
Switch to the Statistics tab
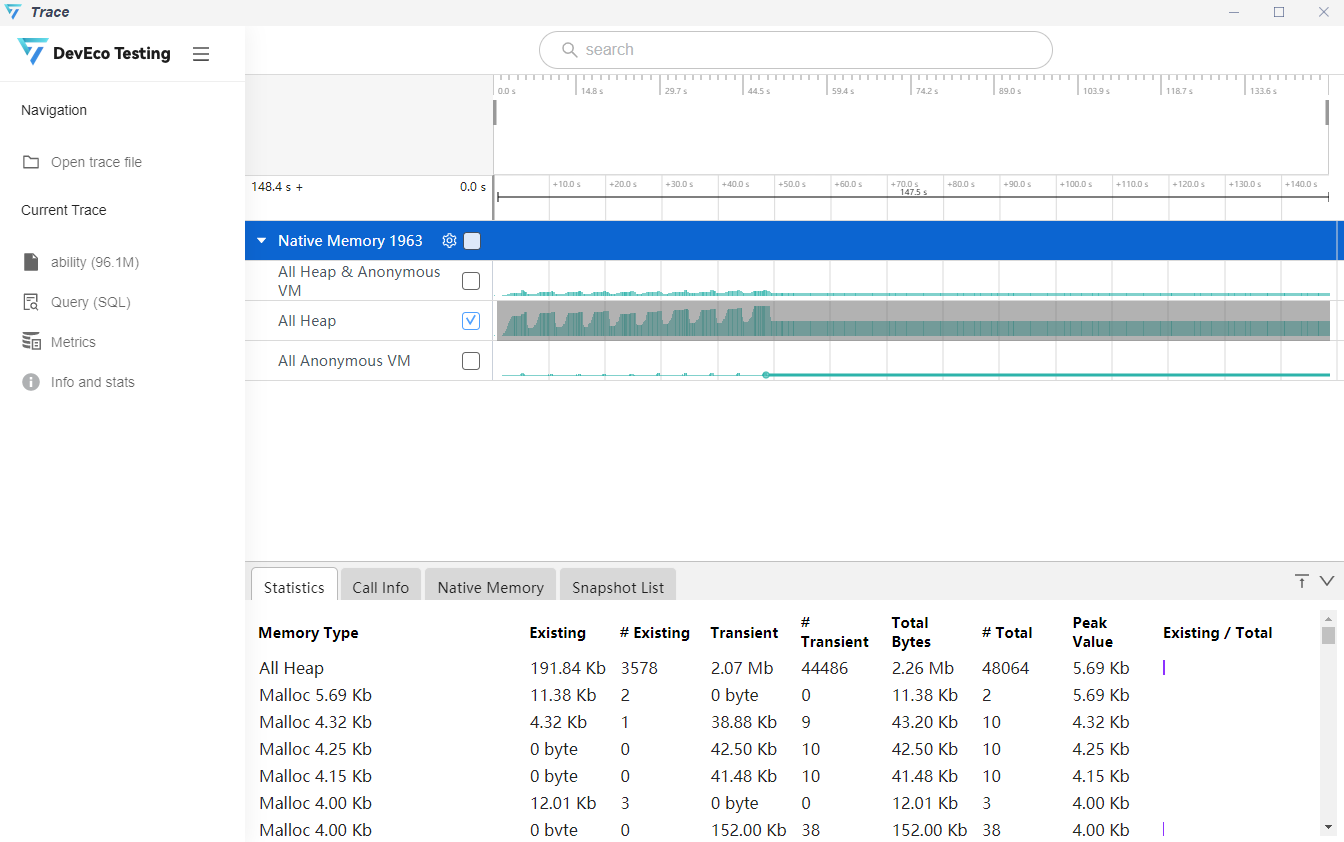coord(294,587)
